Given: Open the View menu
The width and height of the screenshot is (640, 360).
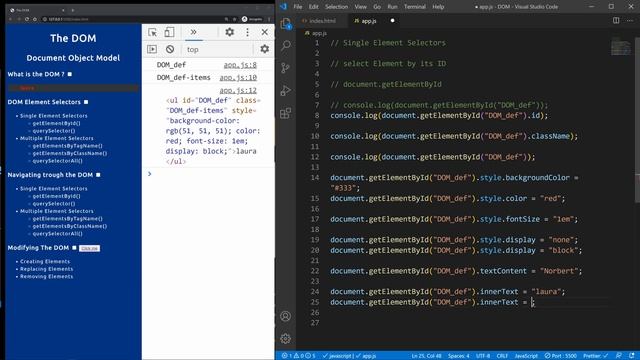Looking at the screenshot, I should point(360,7).
